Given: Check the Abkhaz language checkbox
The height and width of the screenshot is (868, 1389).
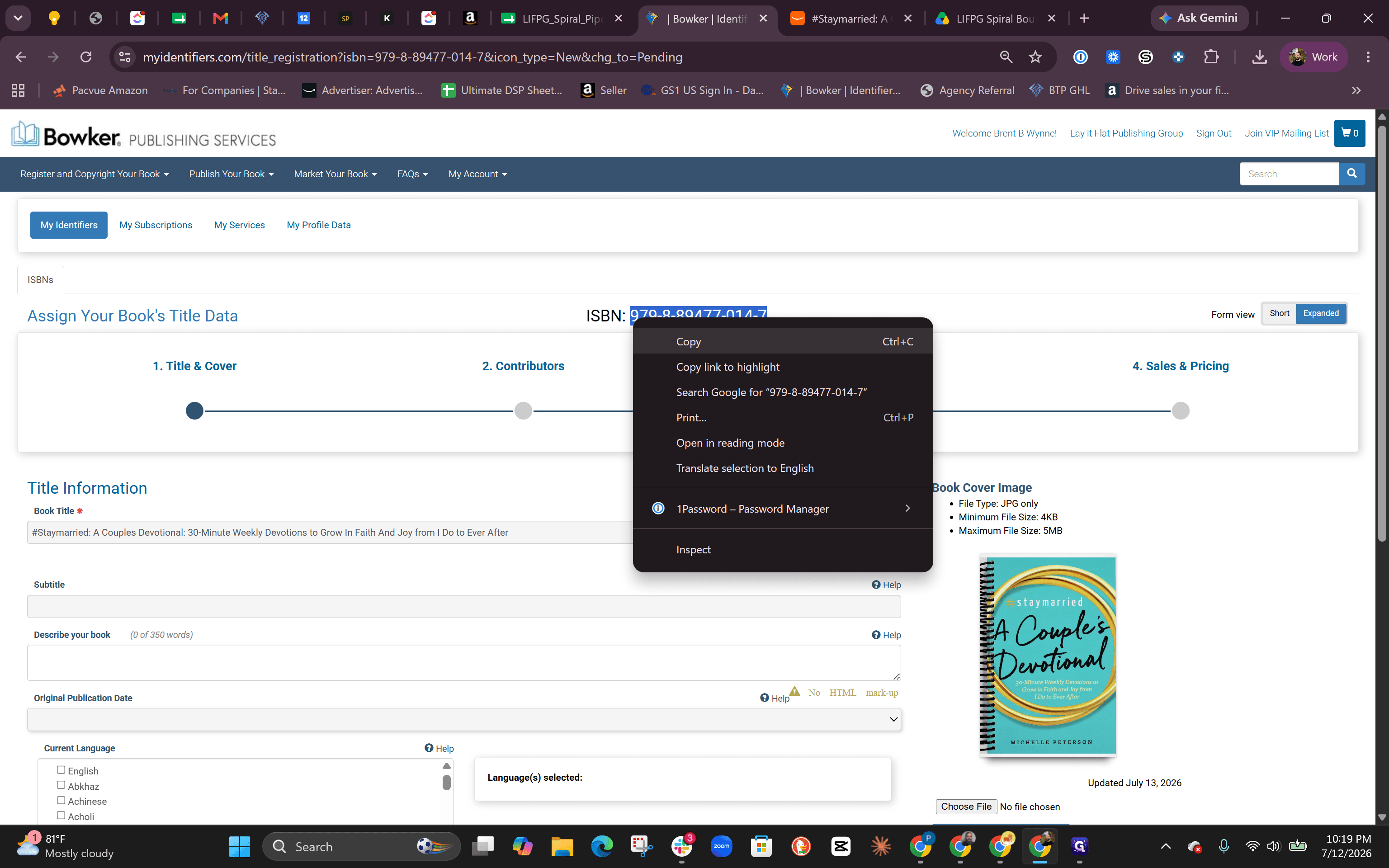Looking at the screenshot, I should 61,785.
